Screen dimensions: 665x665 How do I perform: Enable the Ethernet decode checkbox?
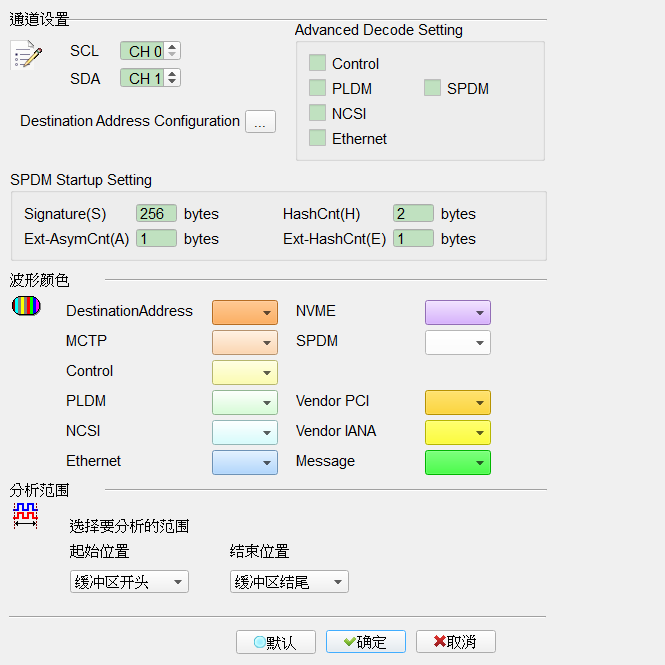(317, 138)
